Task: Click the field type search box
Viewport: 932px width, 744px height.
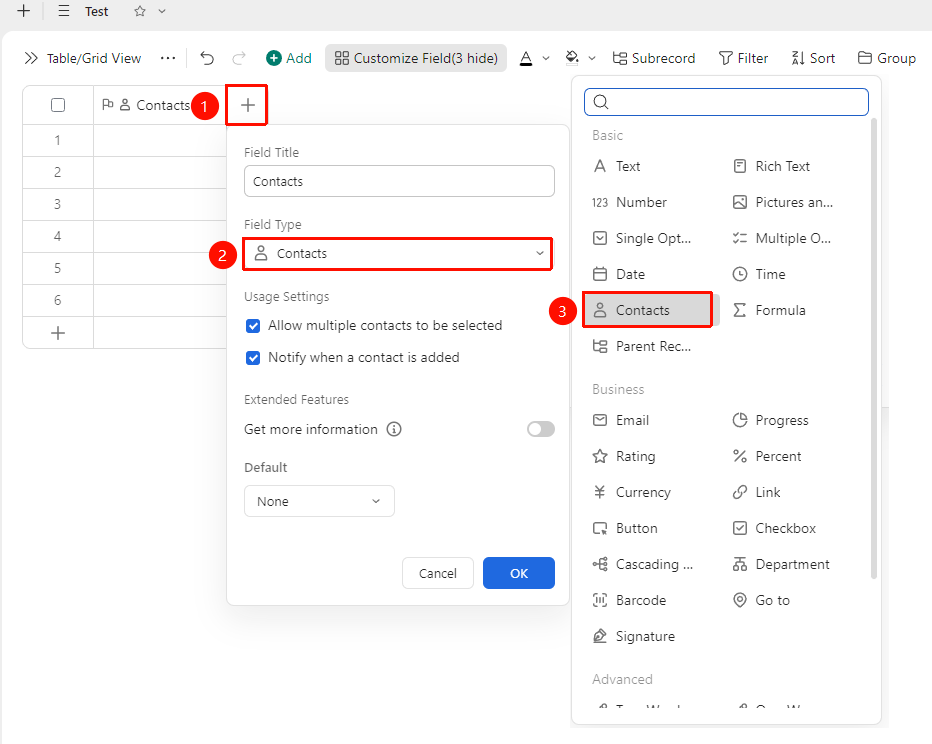Action: 726,102
